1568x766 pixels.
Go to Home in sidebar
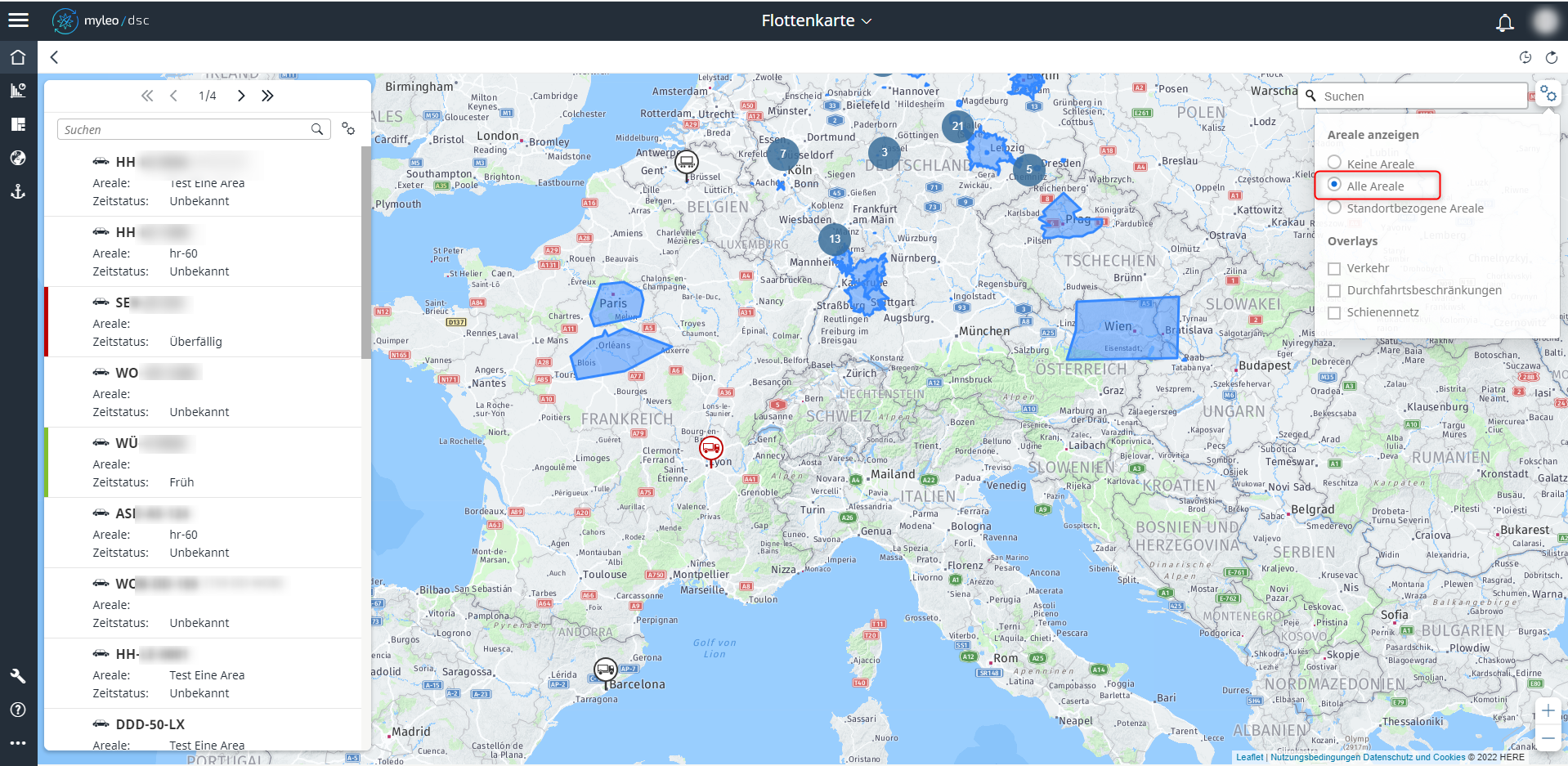pos(18,57)
